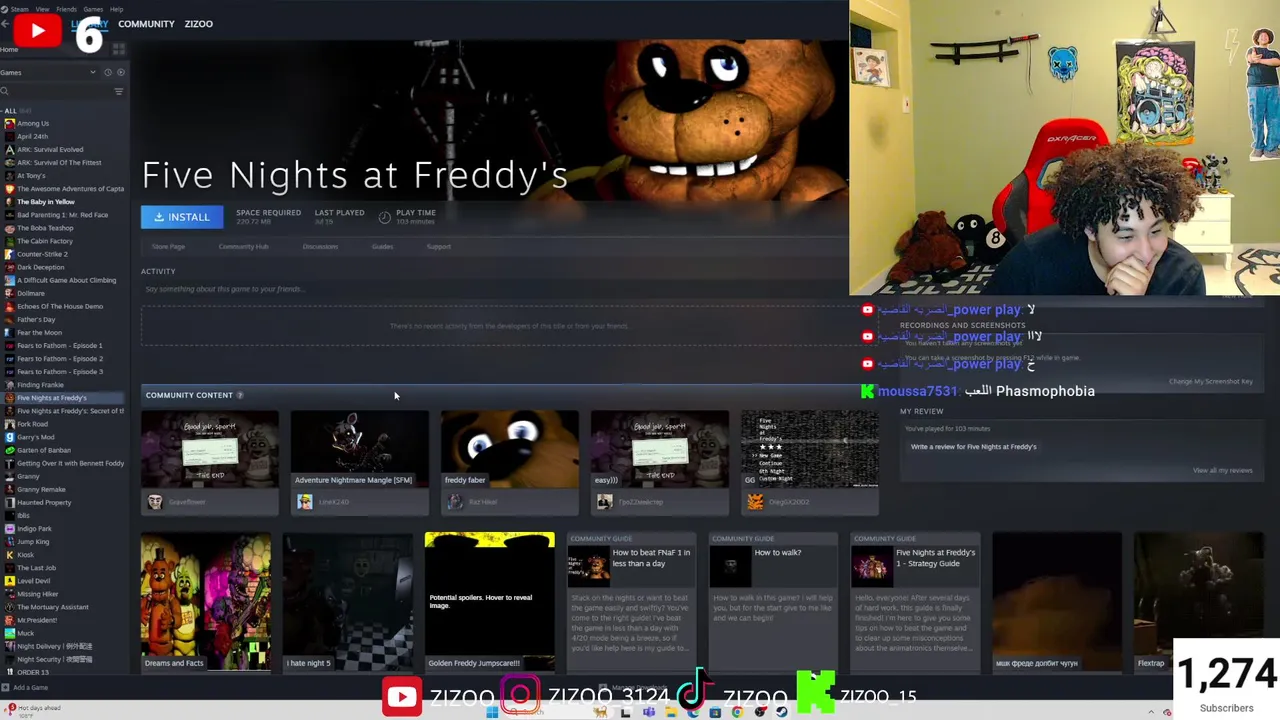Open the Discussions link

click(320, 247)
